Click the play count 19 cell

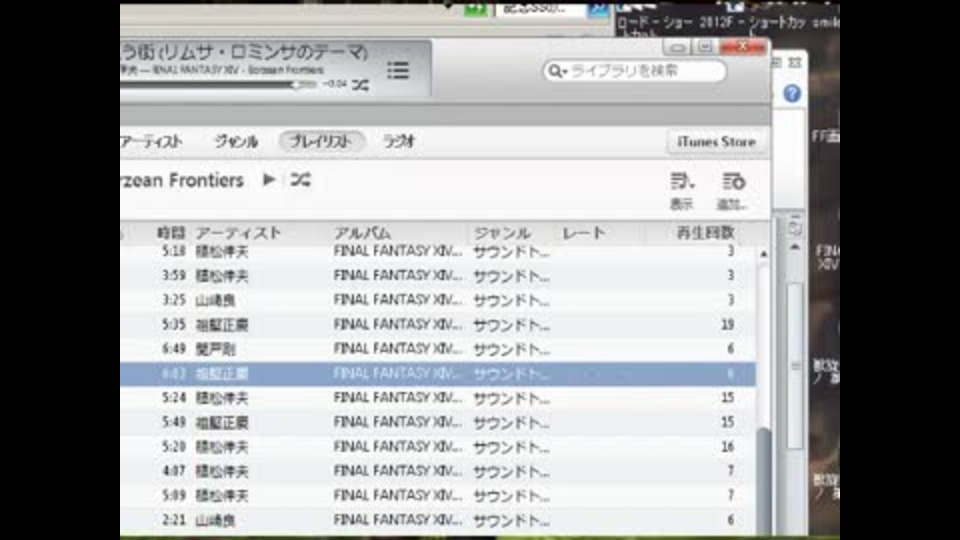click(727, 324)
